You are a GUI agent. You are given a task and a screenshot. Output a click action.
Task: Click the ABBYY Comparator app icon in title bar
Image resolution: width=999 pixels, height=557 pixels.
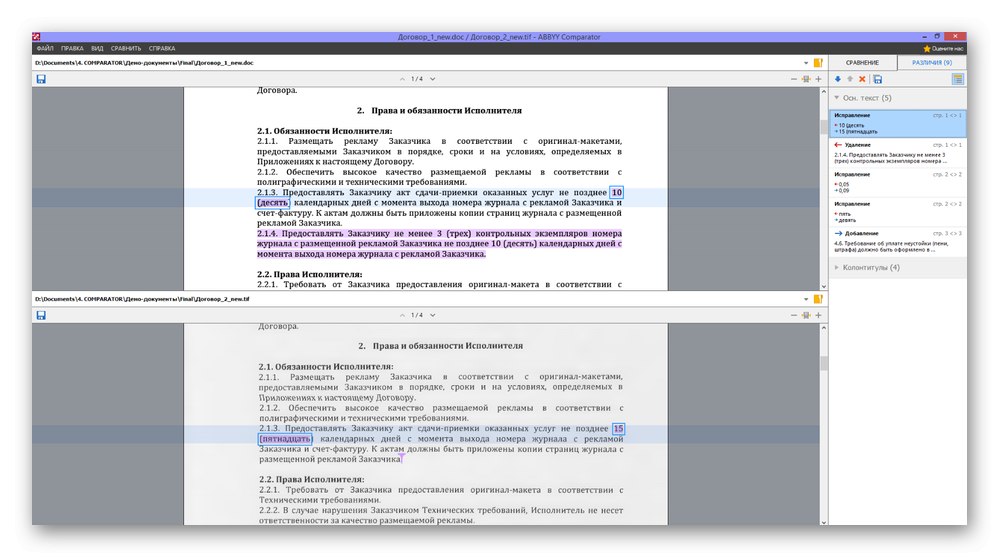point(36,37)
